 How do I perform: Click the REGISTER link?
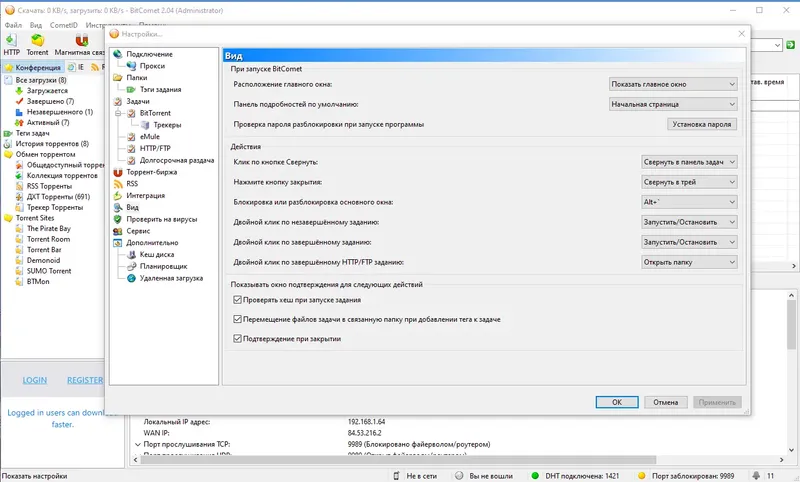click(85, 380)
